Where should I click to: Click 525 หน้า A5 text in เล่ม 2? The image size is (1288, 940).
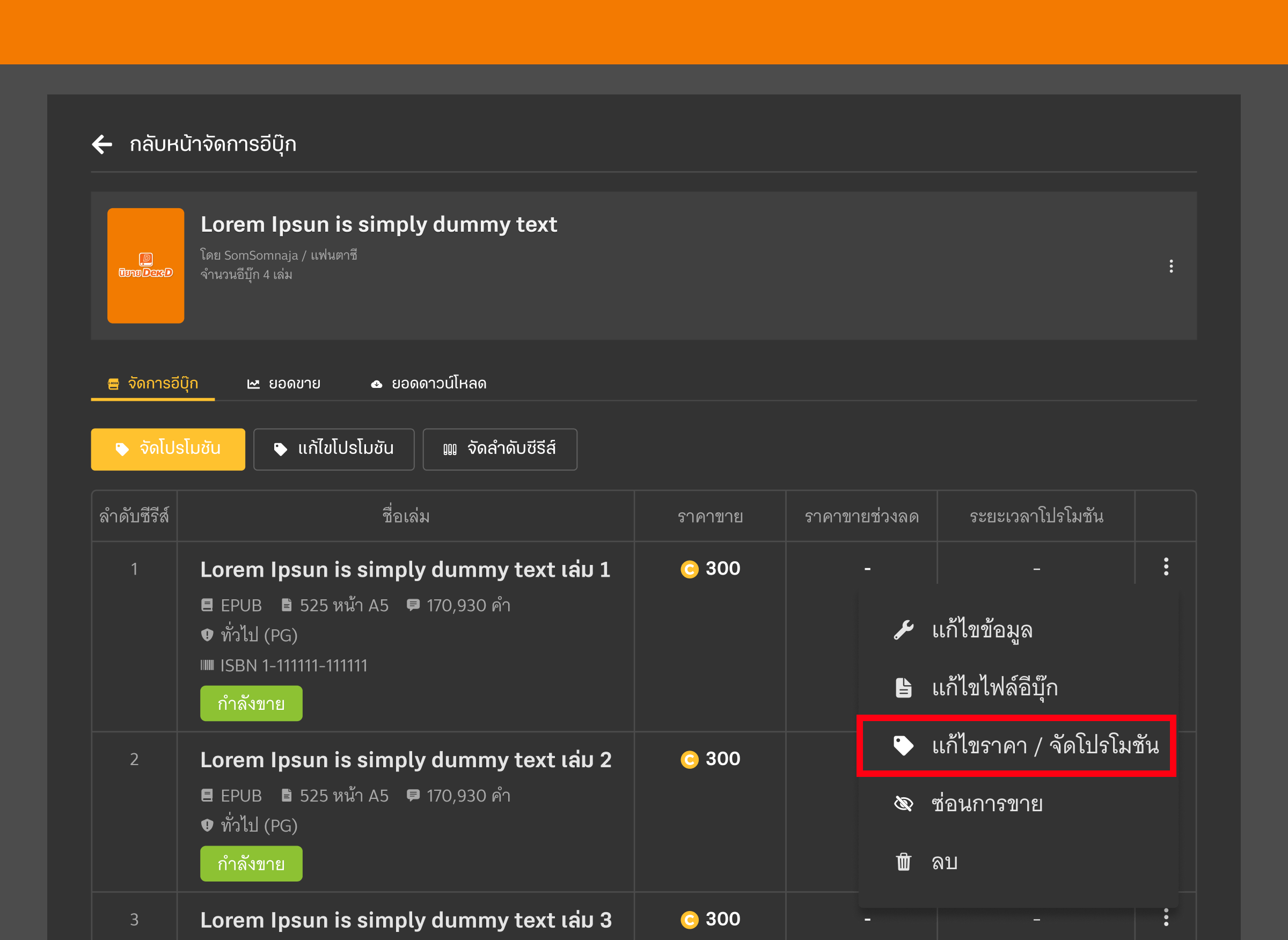click(344, 795)
